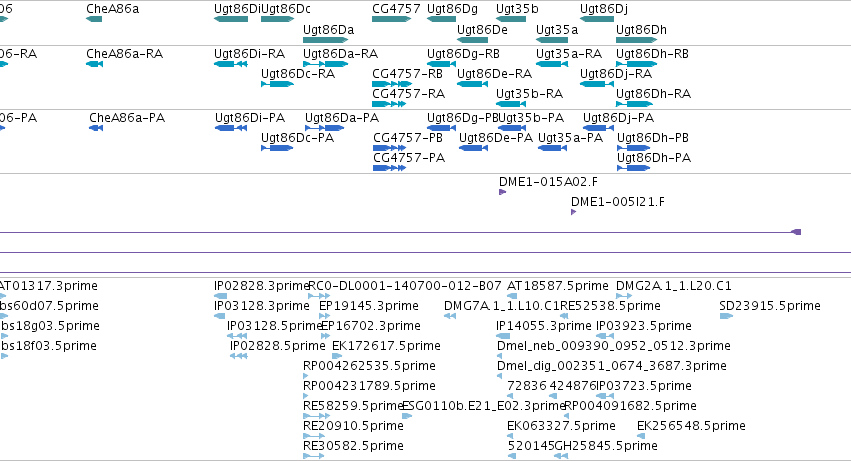
Task: Click the RE58259.5prime EST
Action: click(x=316, y=416)
